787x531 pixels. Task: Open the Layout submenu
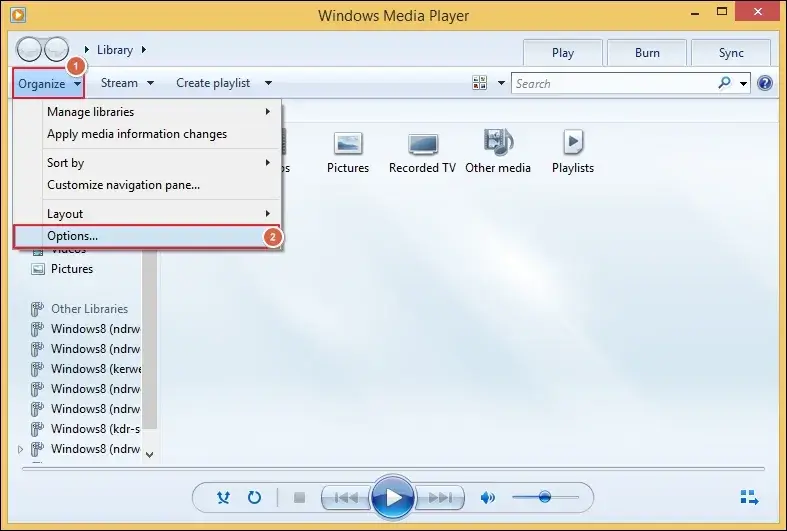coord(159,214)
